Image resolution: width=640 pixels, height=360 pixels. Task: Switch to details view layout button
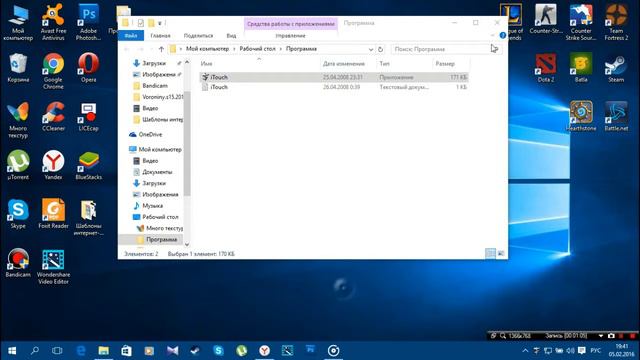490,253
